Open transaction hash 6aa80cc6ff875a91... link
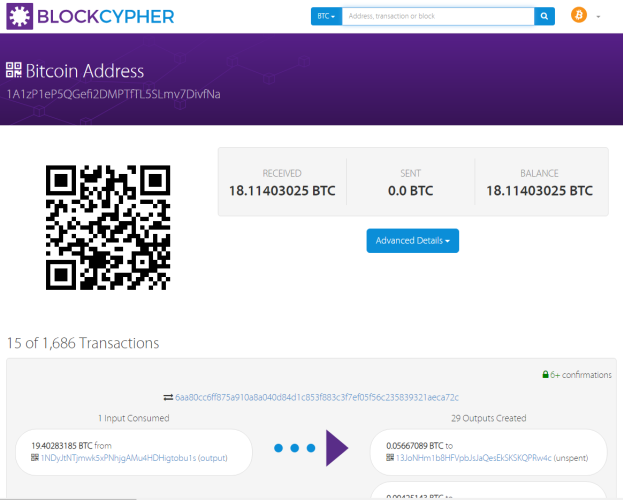The height and width of the screenshot is (500, 623). (x=317, y=397)
